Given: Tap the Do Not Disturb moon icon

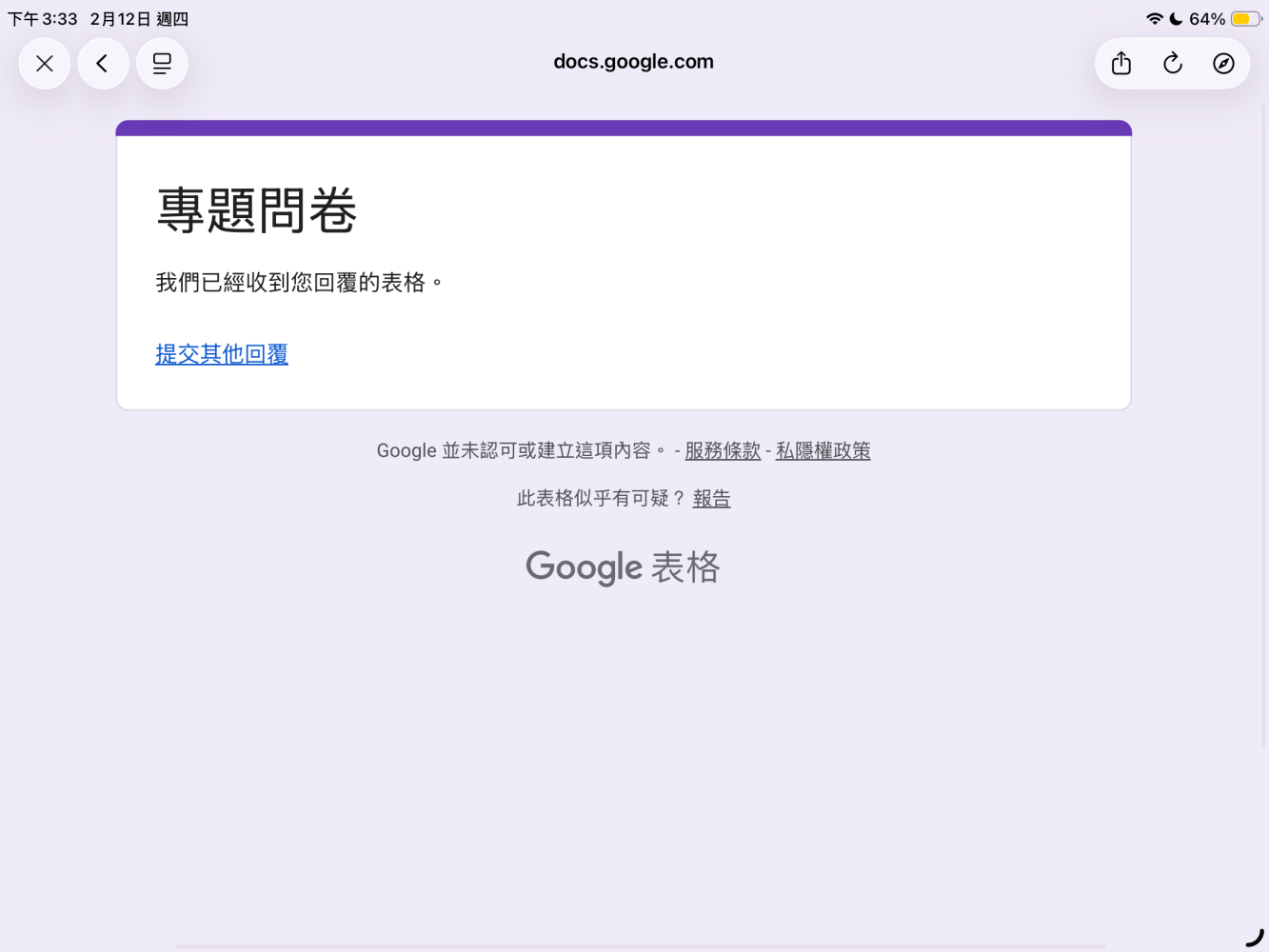Looking at the screenshot, I should pyautogui.click(x=1177, y=19).
